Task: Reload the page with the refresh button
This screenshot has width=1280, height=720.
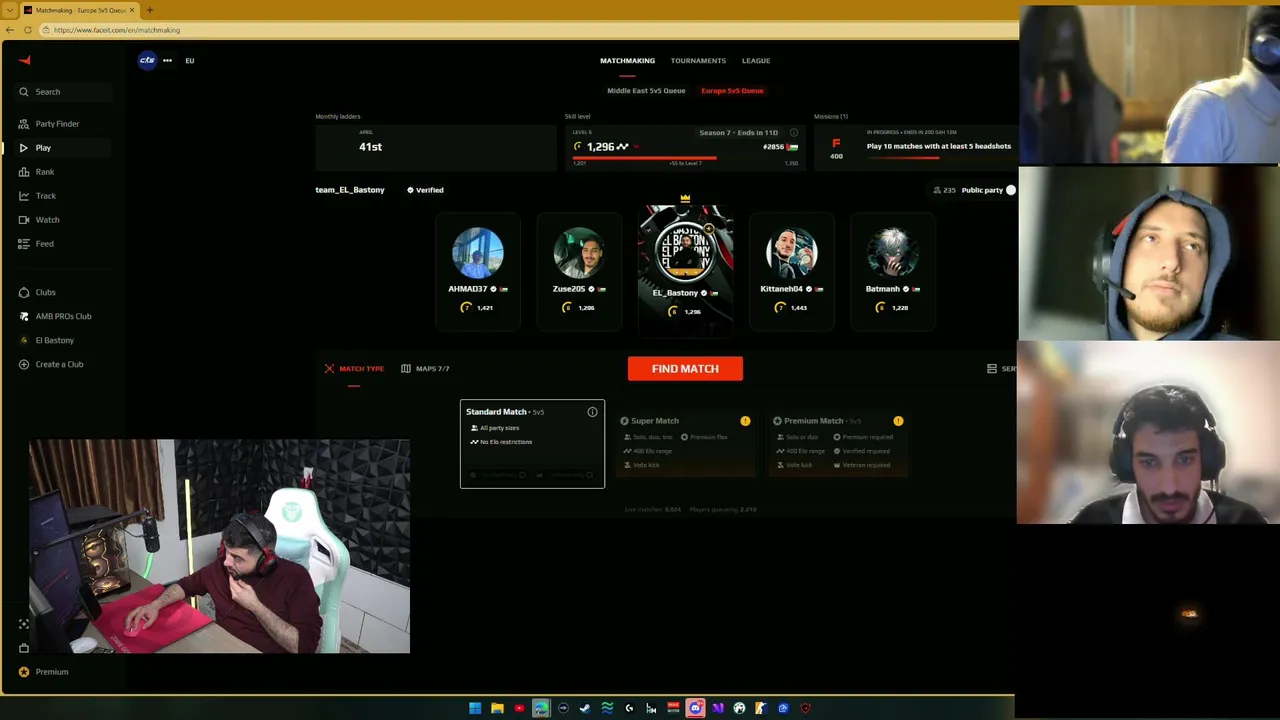Action: tap(28, 30)
